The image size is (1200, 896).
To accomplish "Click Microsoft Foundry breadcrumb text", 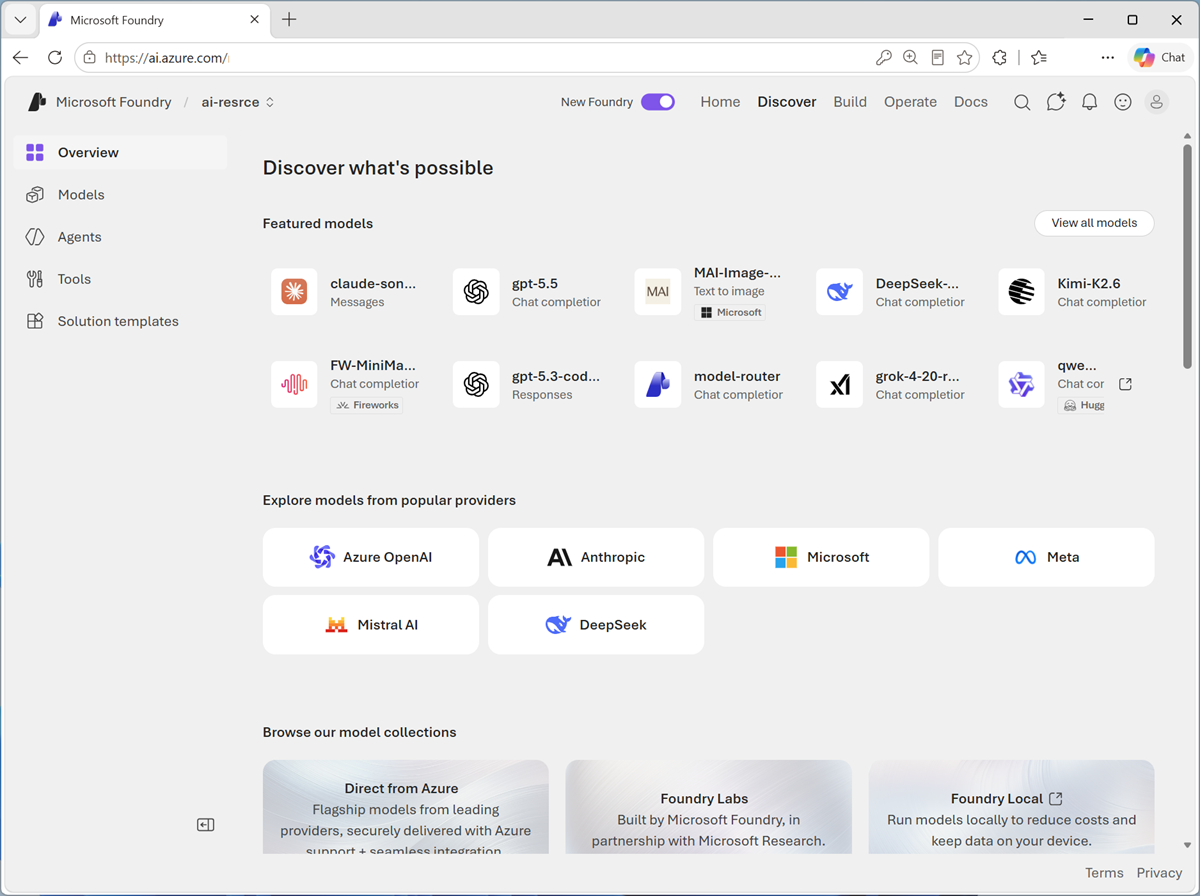I will point(113,102).
